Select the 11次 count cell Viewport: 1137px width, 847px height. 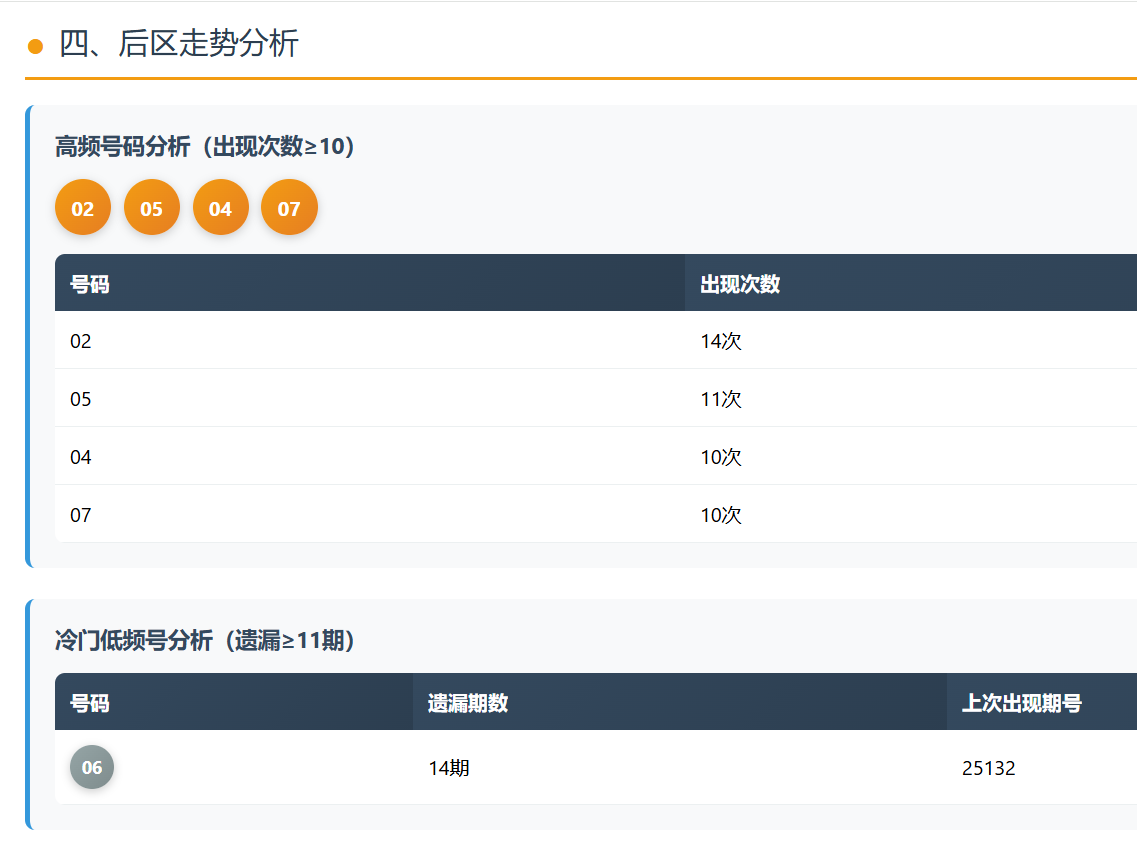(721, 399)
